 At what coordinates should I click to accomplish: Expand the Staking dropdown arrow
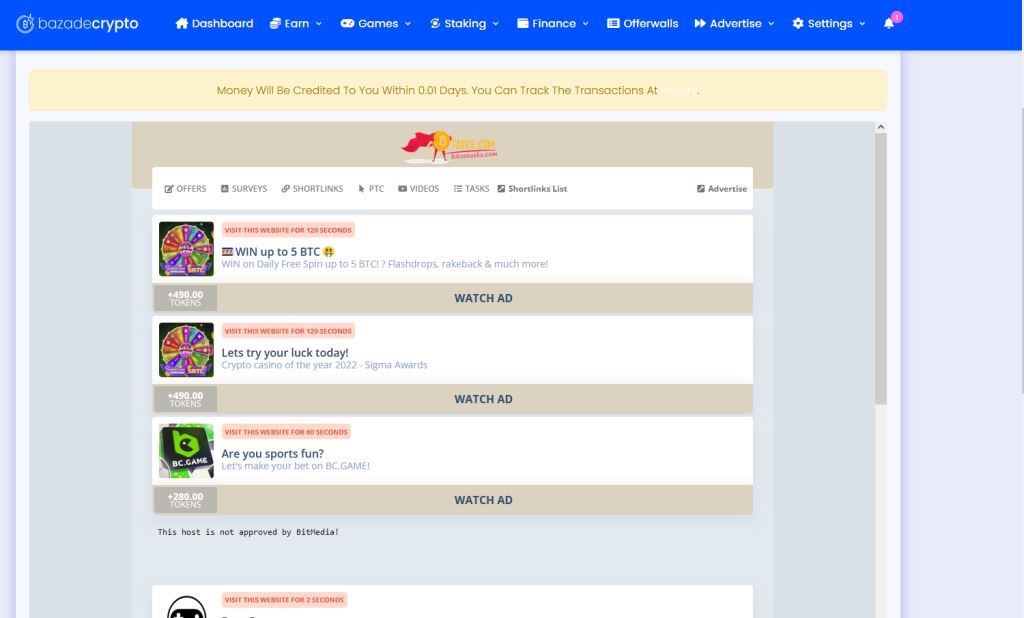496,24
